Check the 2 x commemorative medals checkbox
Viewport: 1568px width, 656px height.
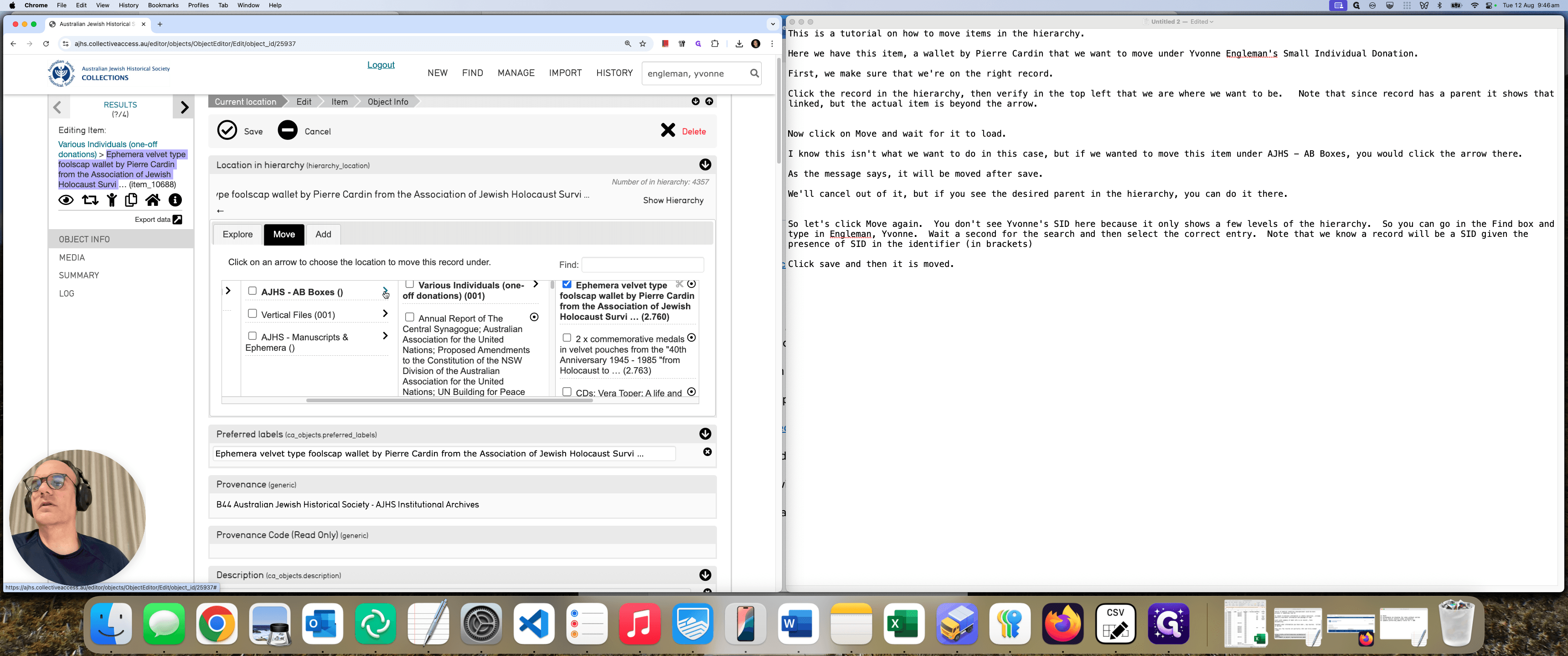567,338
